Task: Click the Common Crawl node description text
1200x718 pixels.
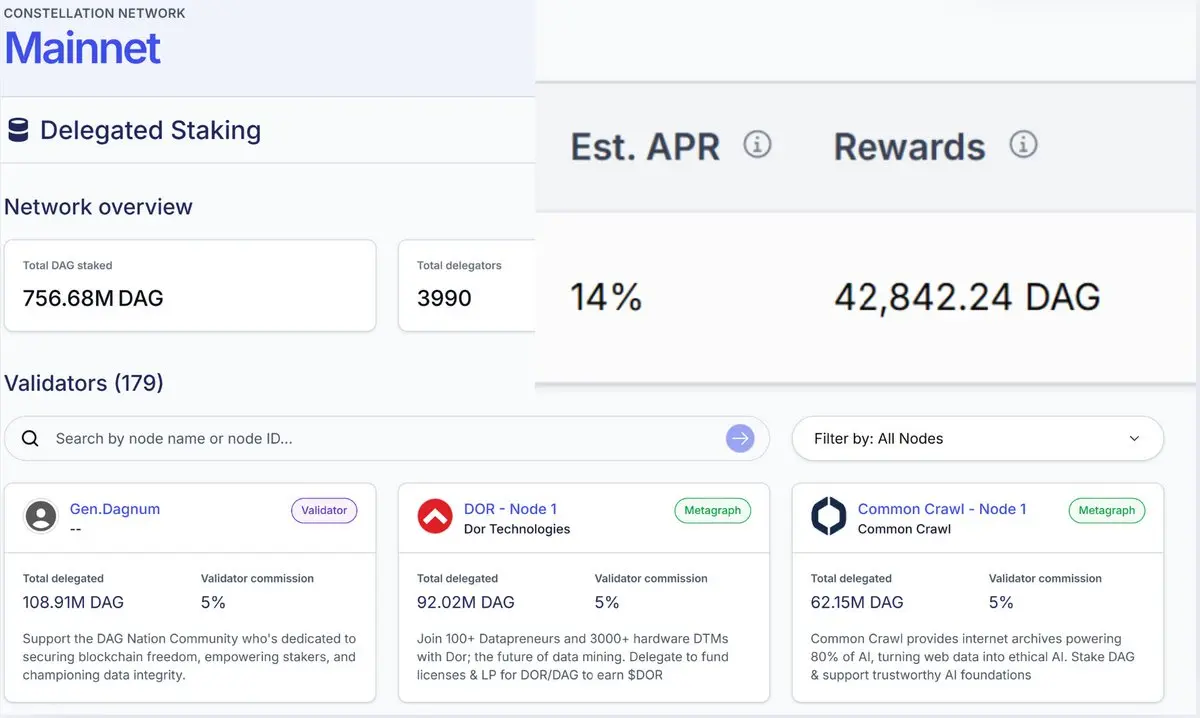Action: [973, 657]
